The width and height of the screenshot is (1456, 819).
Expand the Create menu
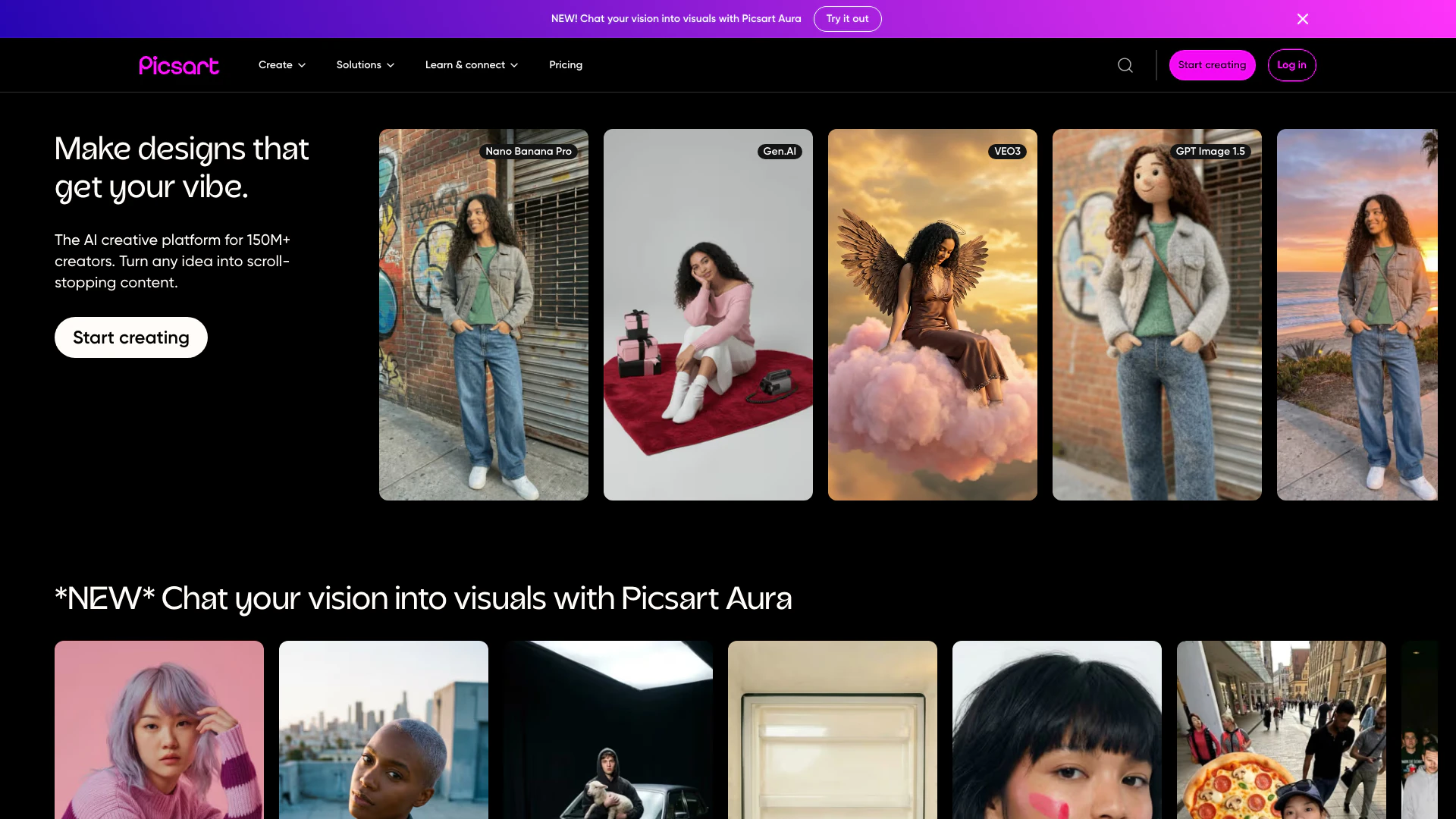tap(281, 65)
